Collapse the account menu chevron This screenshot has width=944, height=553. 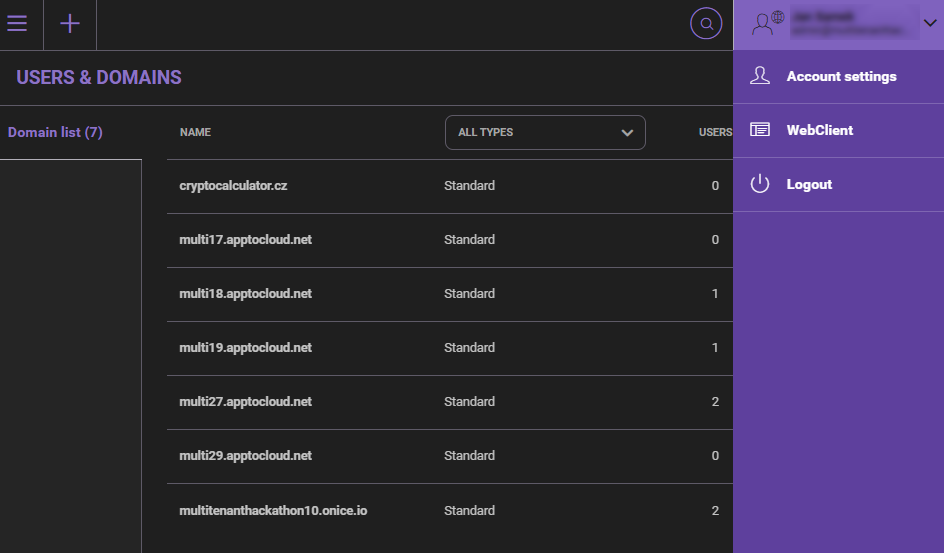coord(930,23)
